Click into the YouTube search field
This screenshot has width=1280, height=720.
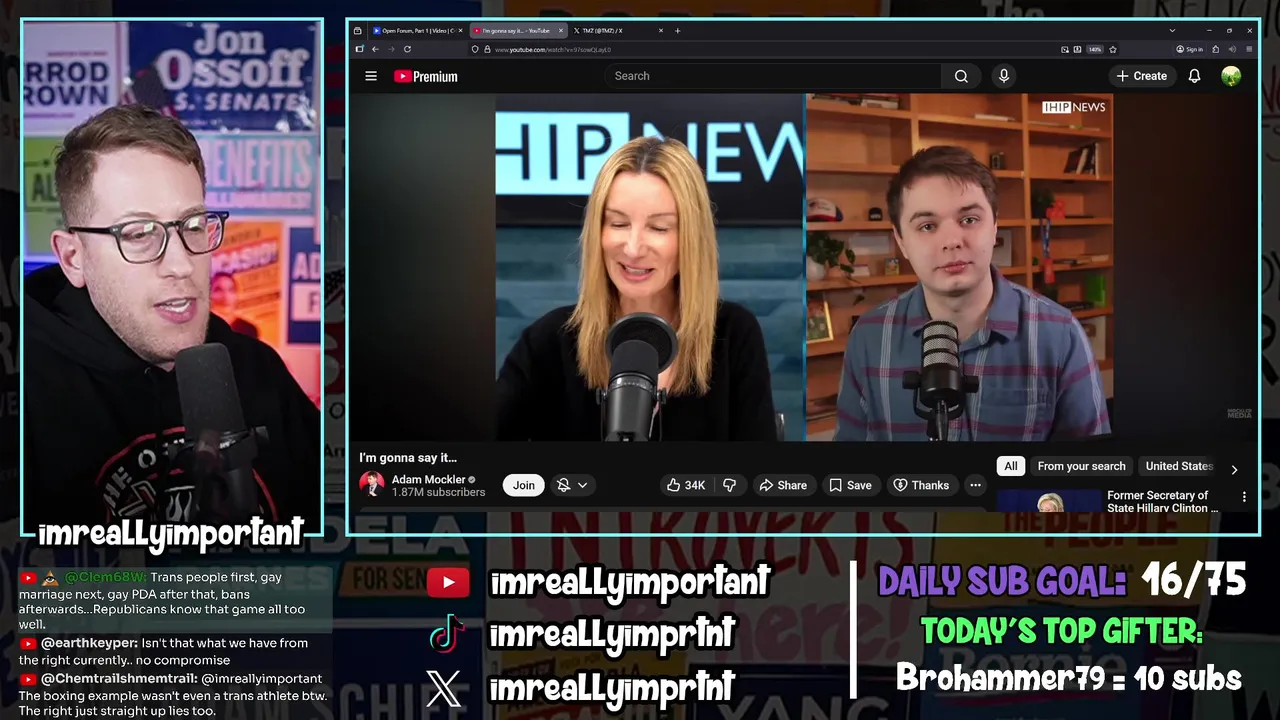click(775, 76)
